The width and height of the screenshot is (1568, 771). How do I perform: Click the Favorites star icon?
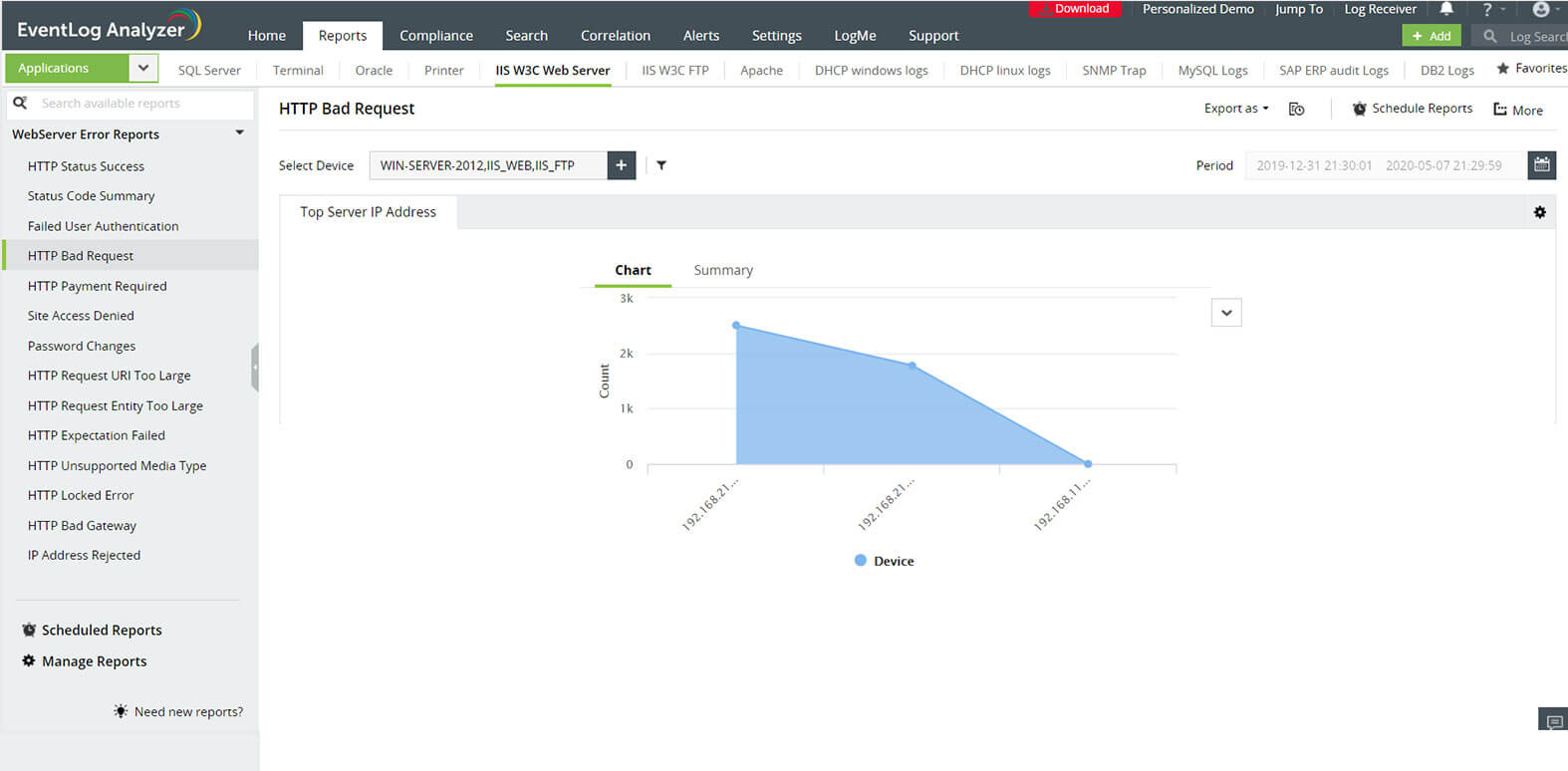click(x=1502, y=69)
